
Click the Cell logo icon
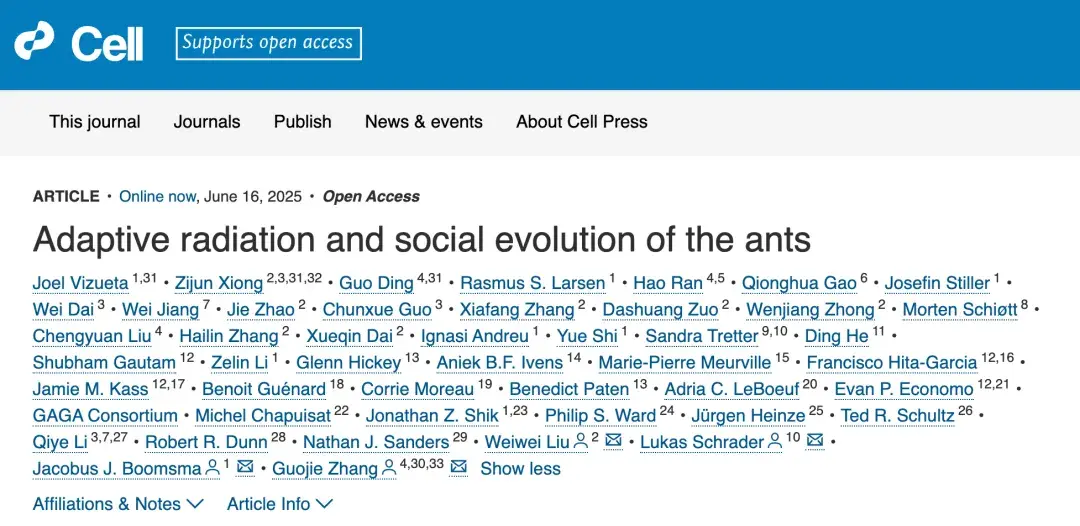34,43
